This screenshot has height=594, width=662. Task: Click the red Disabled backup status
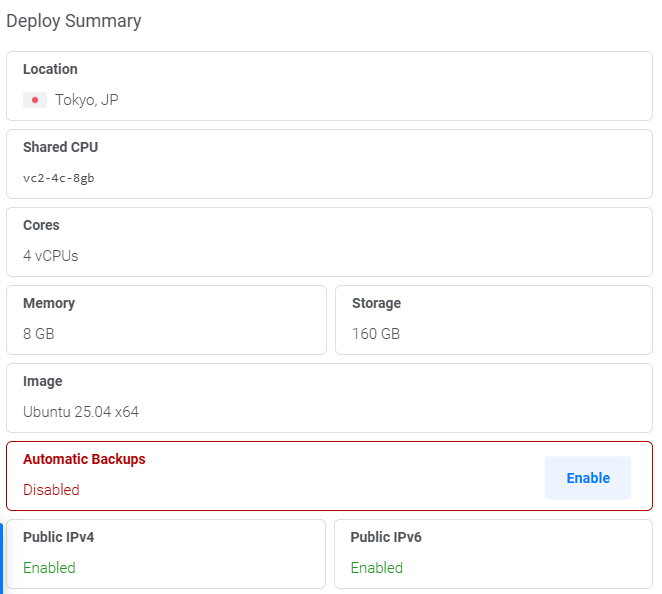coord(51,490)
